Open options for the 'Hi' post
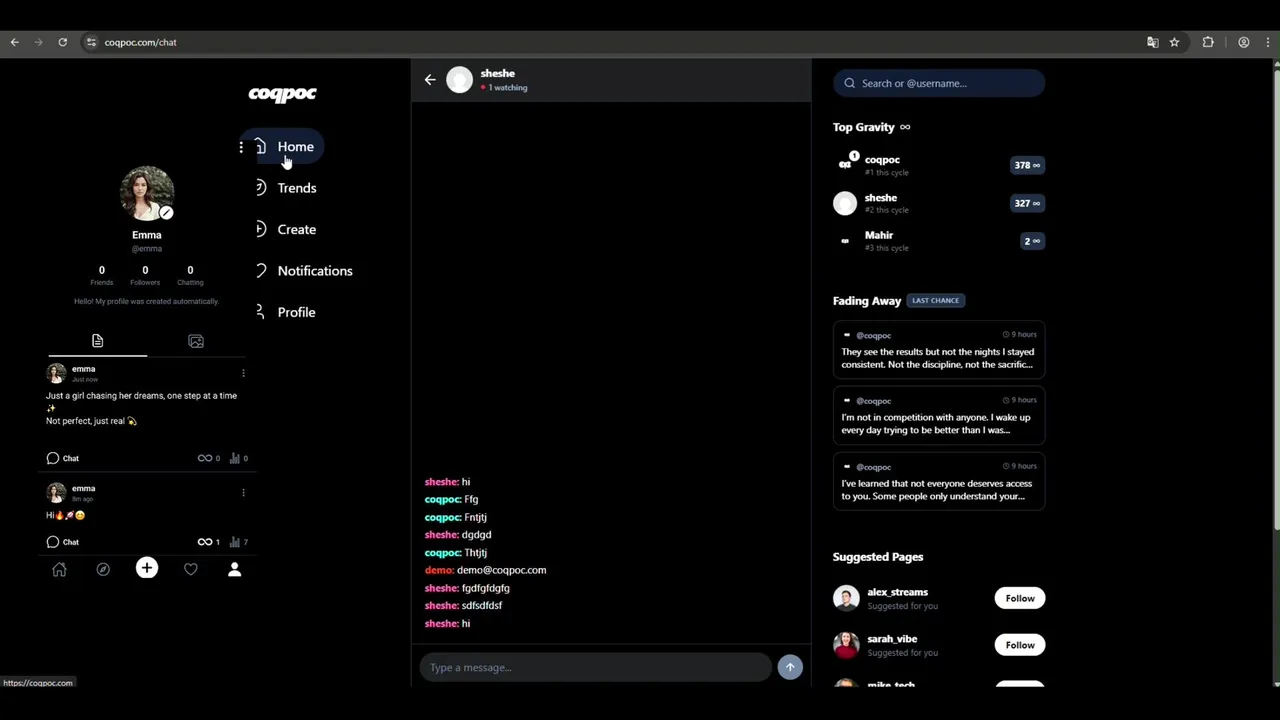 pyautogui.click(x=243, y=492)
